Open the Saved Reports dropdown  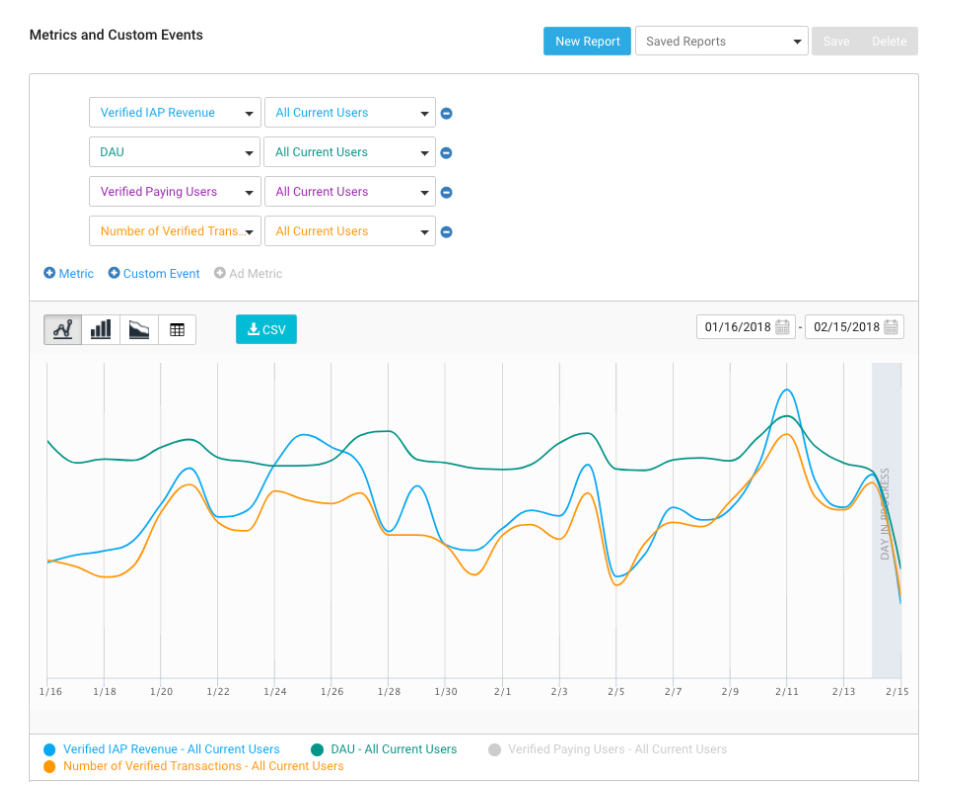721,42
